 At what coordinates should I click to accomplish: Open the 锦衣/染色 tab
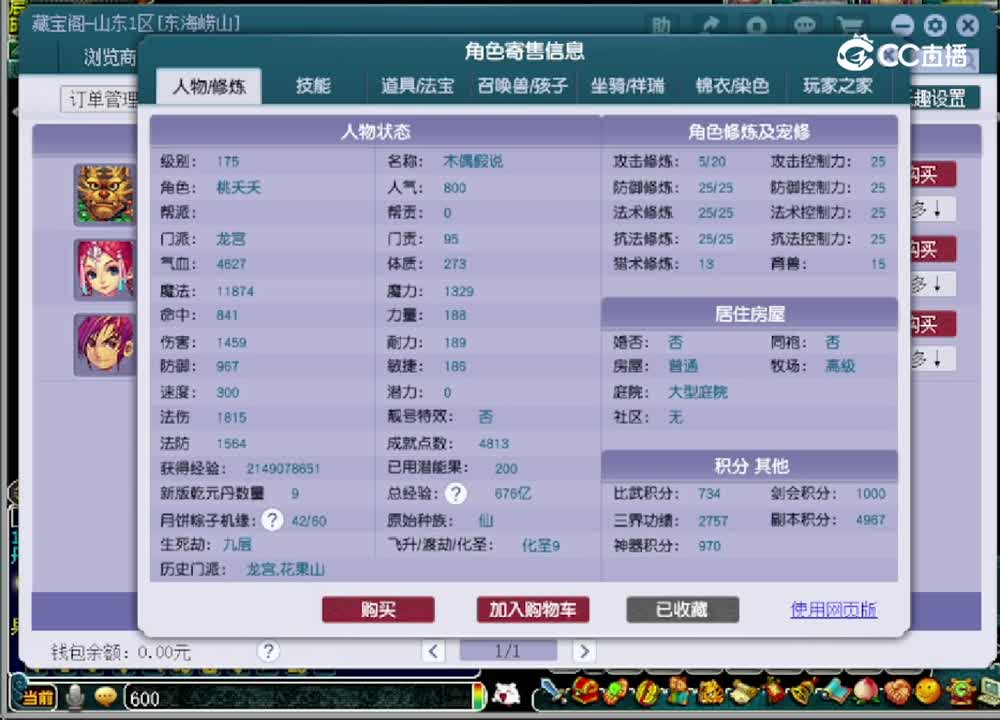[x=733, y=86]
